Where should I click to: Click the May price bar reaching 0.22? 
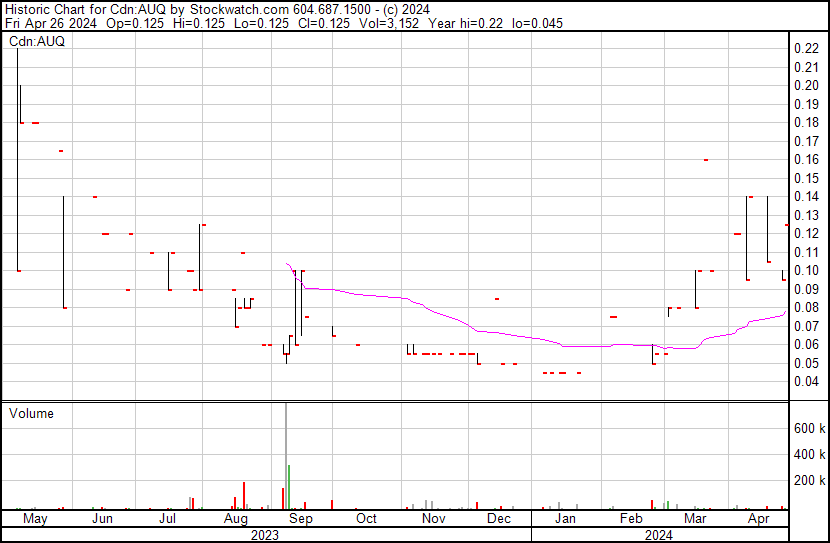point(17,160)
